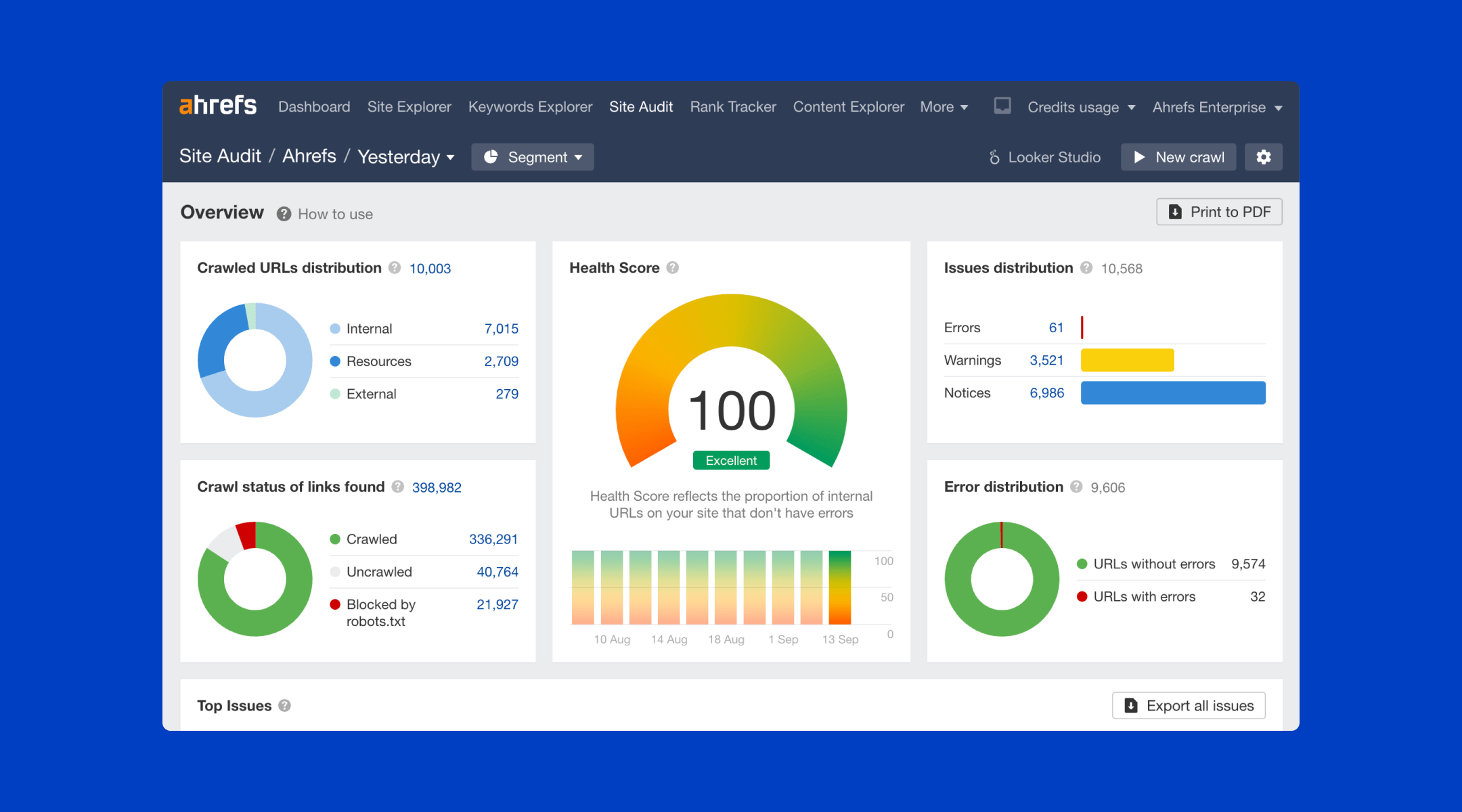Open the More navigation menu
The image size is (1462, 812).
click(944, 107)
